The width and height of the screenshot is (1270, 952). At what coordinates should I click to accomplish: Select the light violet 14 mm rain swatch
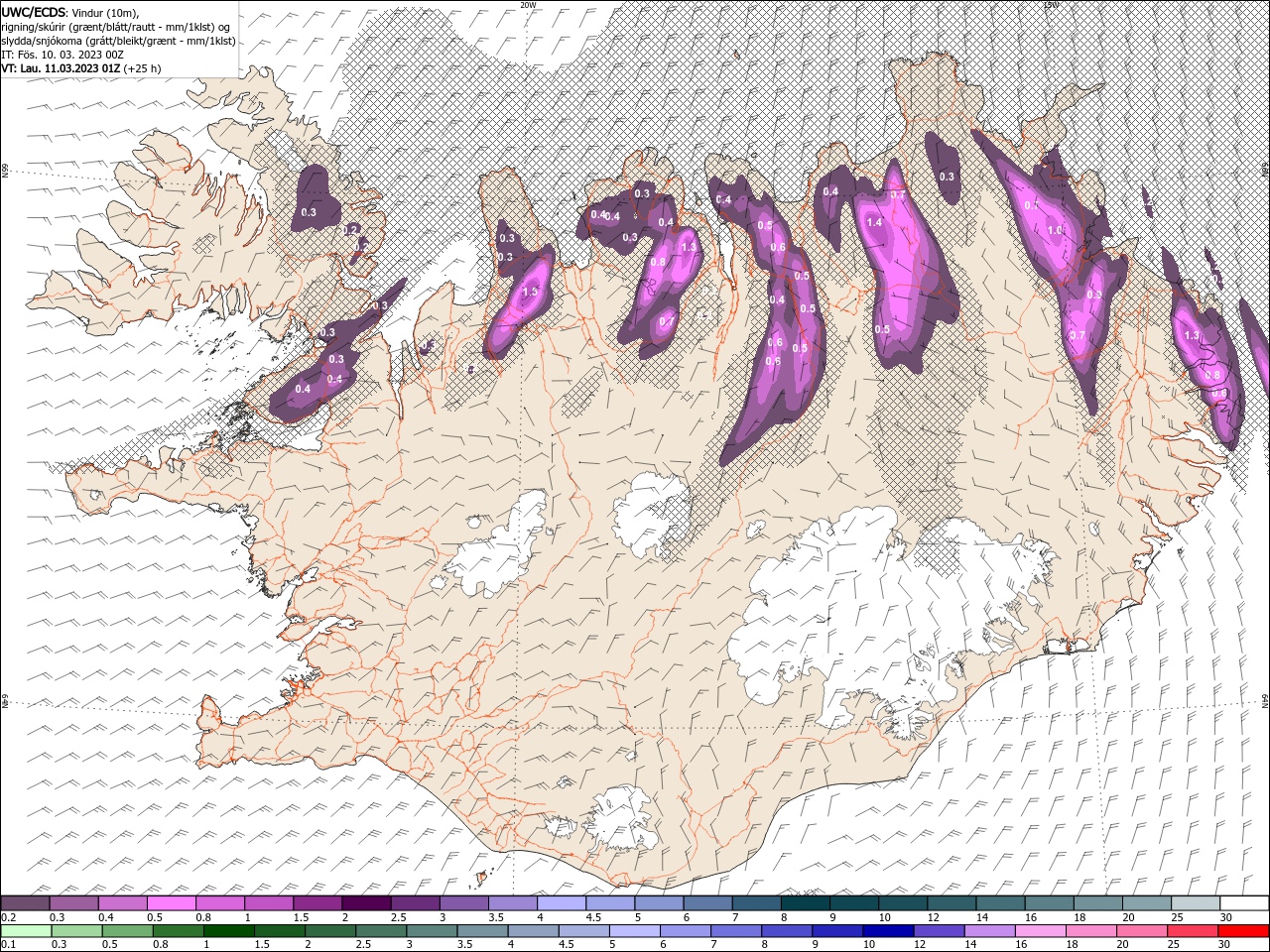tap(989, 931)
